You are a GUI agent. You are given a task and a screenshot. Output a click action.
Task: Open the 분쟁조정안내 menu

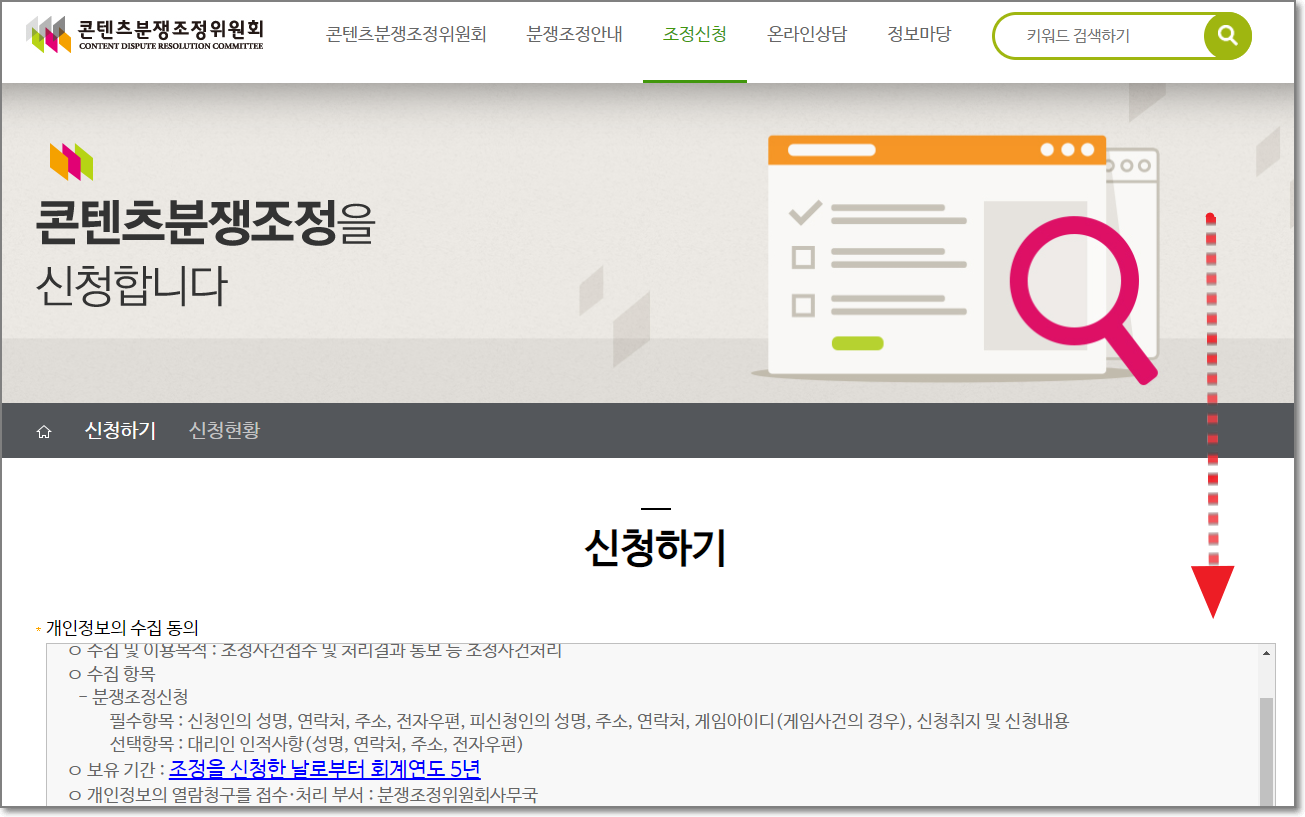573,33
